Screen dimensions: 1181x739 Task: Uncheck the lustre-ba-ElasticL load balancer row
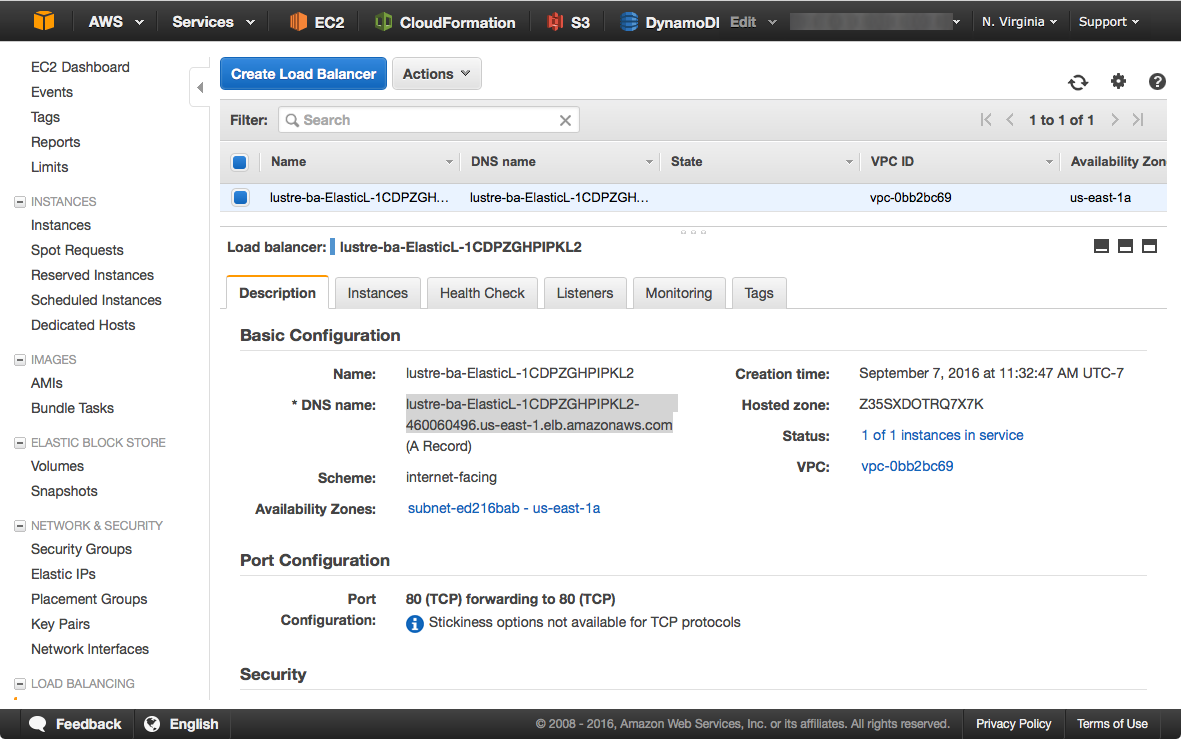pos(240,197)
